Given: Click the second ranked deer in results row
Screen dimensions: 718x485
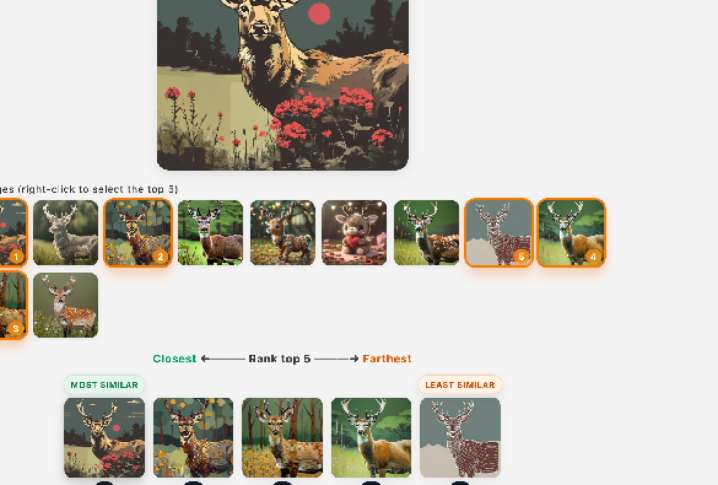Looking at the screenshot, I should (x=193, y=438).
